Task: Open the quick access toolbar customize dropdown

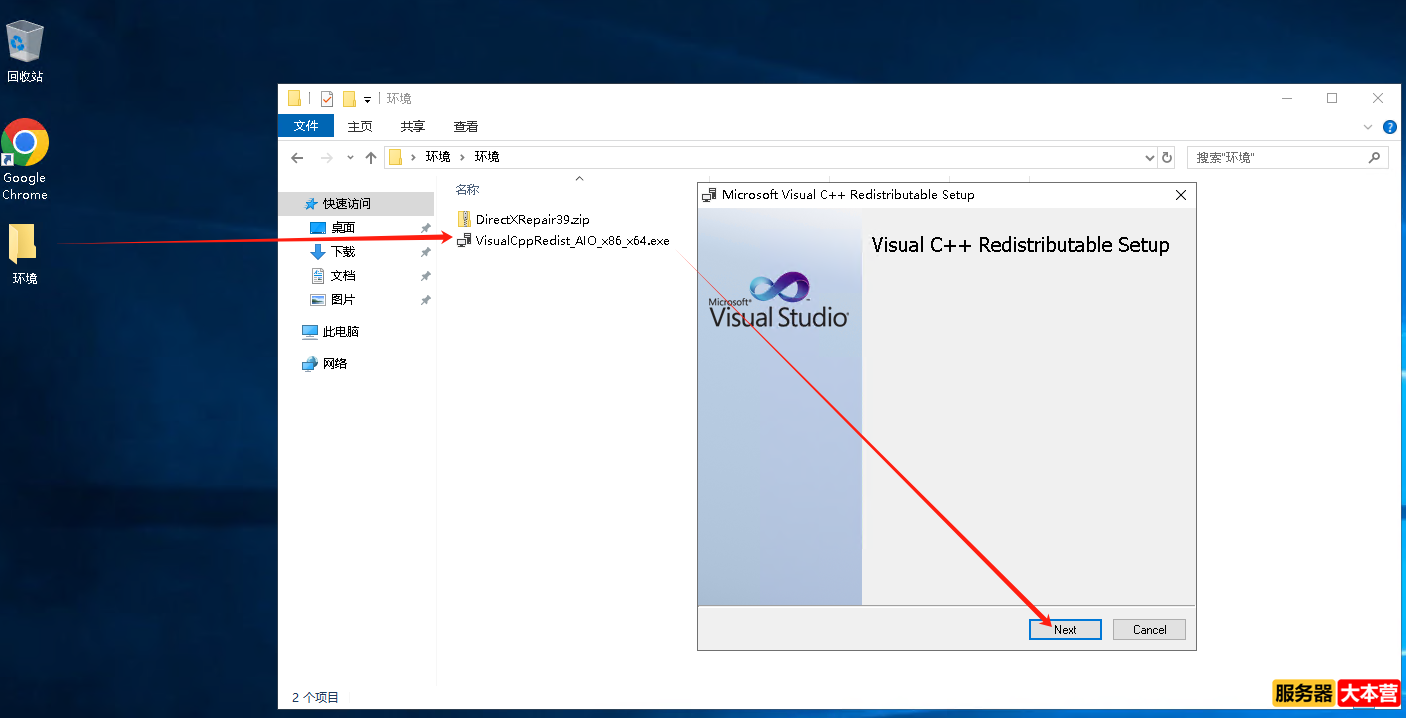Action: coord(368,99)
